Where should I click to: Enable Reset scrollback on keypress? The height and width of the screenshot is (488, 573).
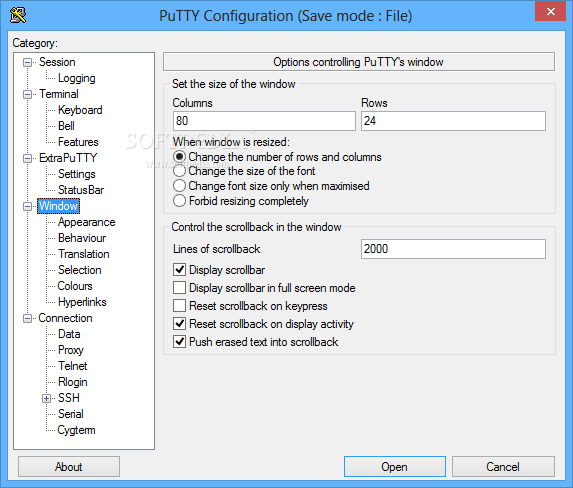click(x=179, y=306)
